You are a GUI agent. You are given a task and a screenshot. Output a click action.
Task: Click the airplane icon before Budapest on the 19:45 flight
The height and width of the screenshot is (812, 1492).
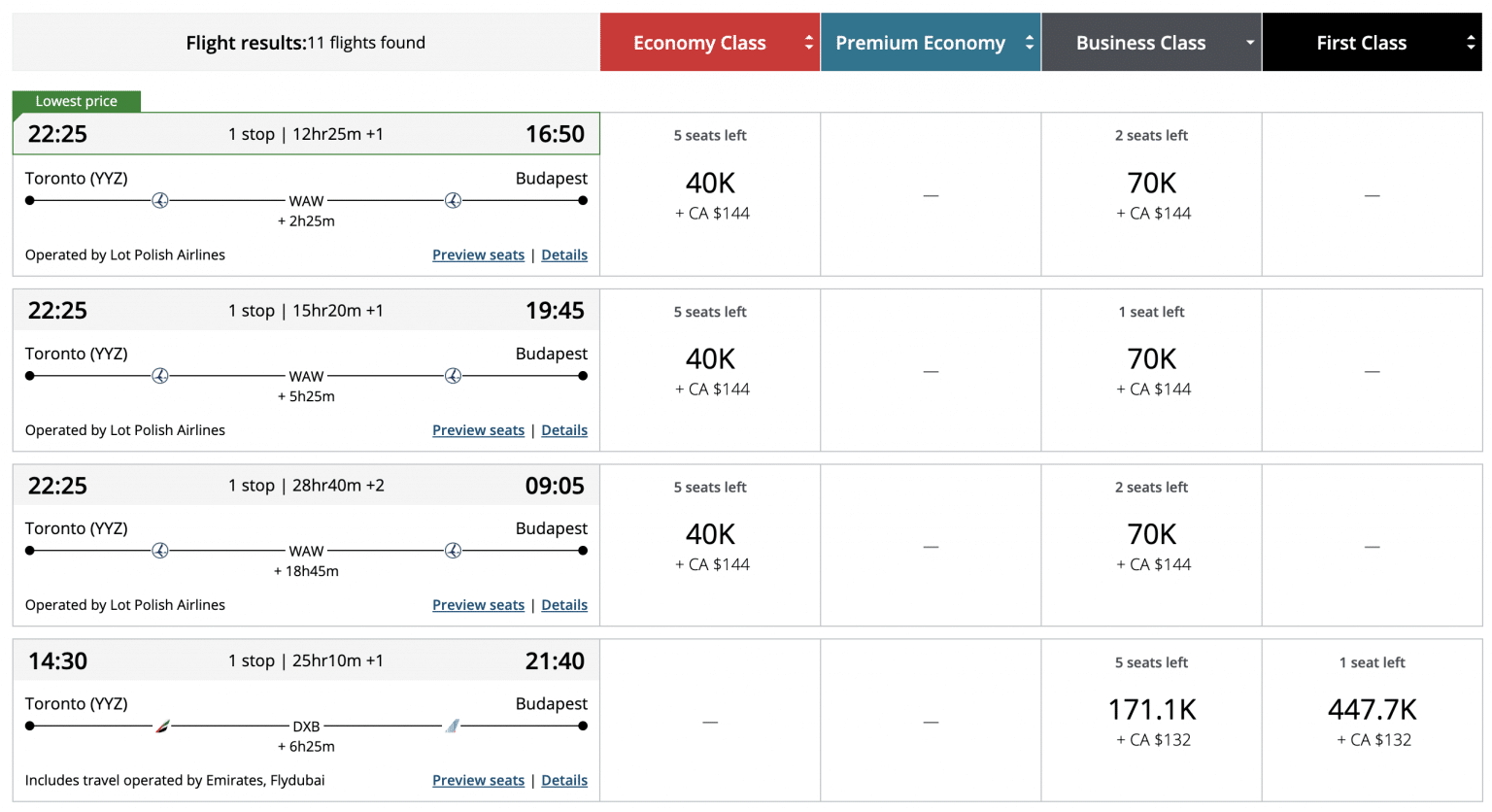(x=452, y=375)
